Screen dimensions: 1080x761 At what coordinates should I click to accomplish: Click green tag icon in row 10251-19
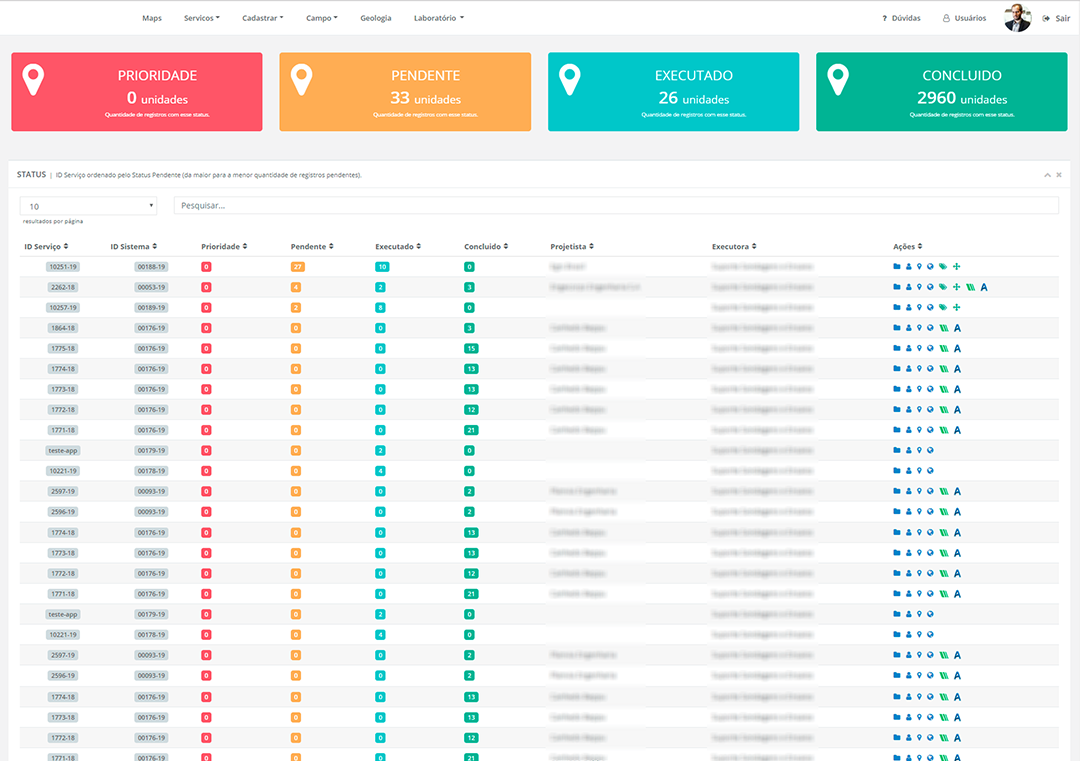coord(943,267)
